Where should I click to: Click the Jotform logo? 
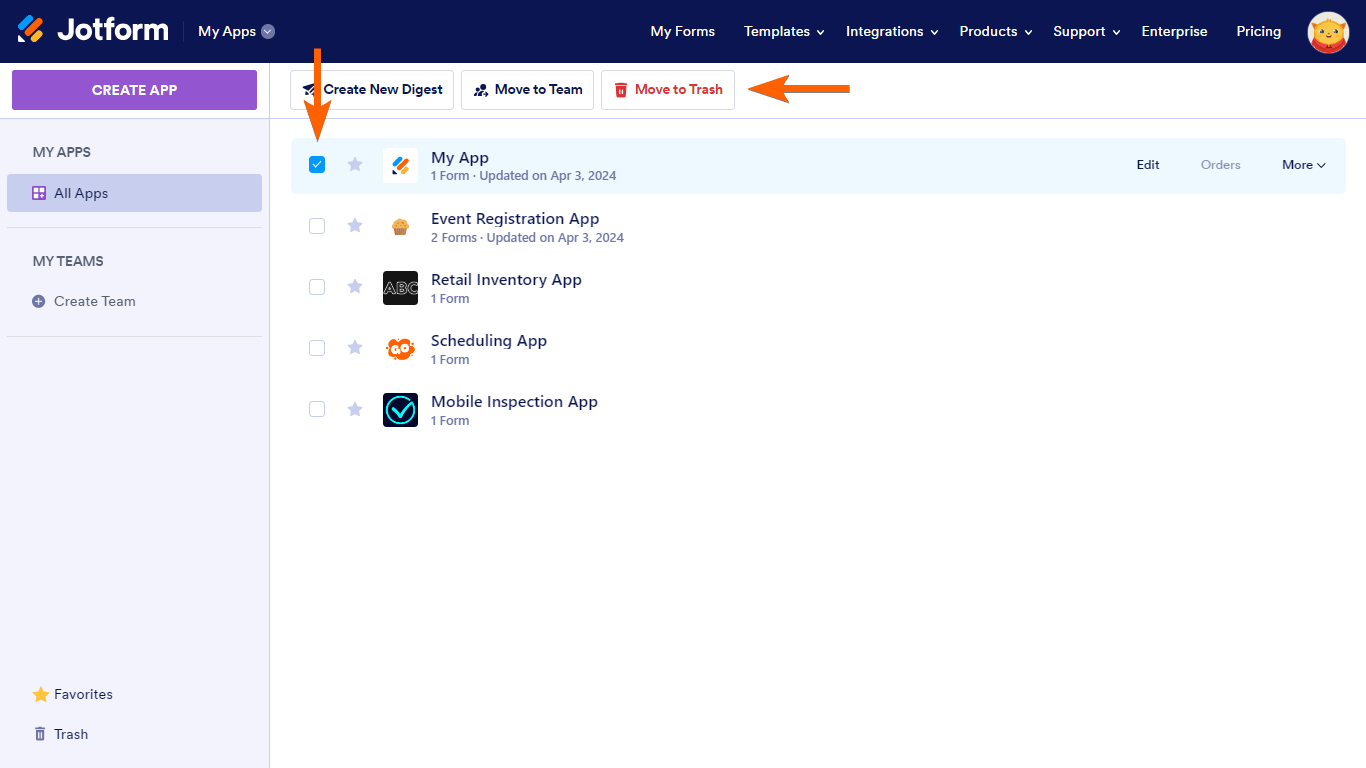pos(93,30)
